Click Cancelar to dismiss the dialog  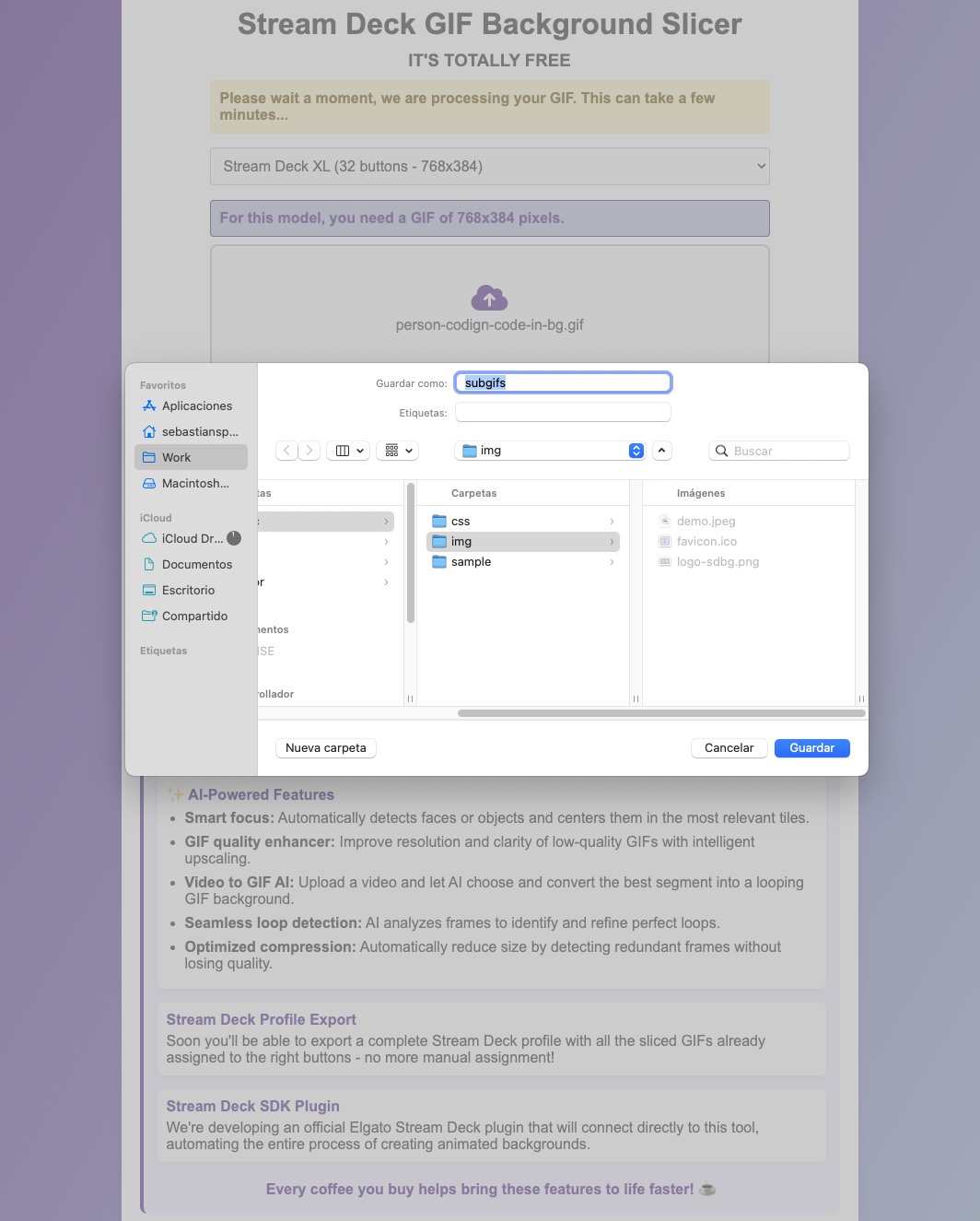729,748
